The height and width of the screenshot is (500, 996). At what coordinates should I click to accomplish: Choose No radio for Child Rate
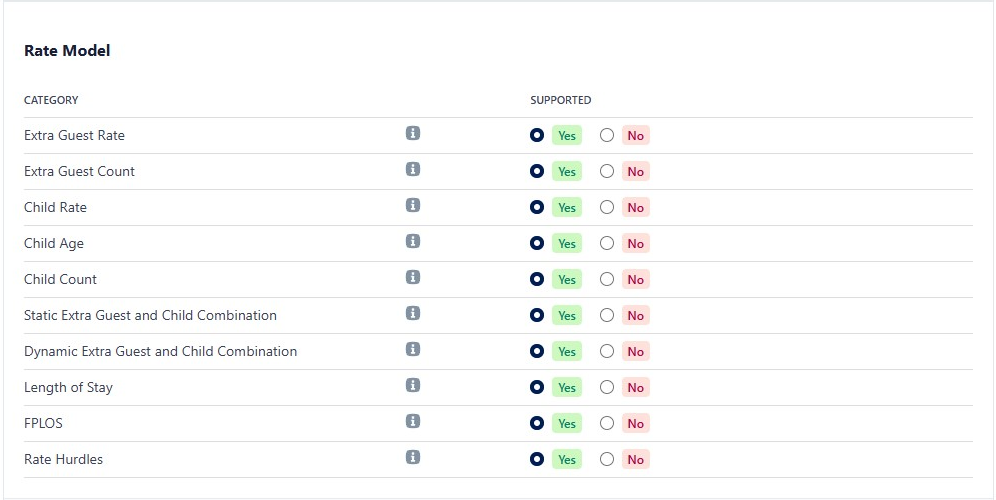[607, 207]
